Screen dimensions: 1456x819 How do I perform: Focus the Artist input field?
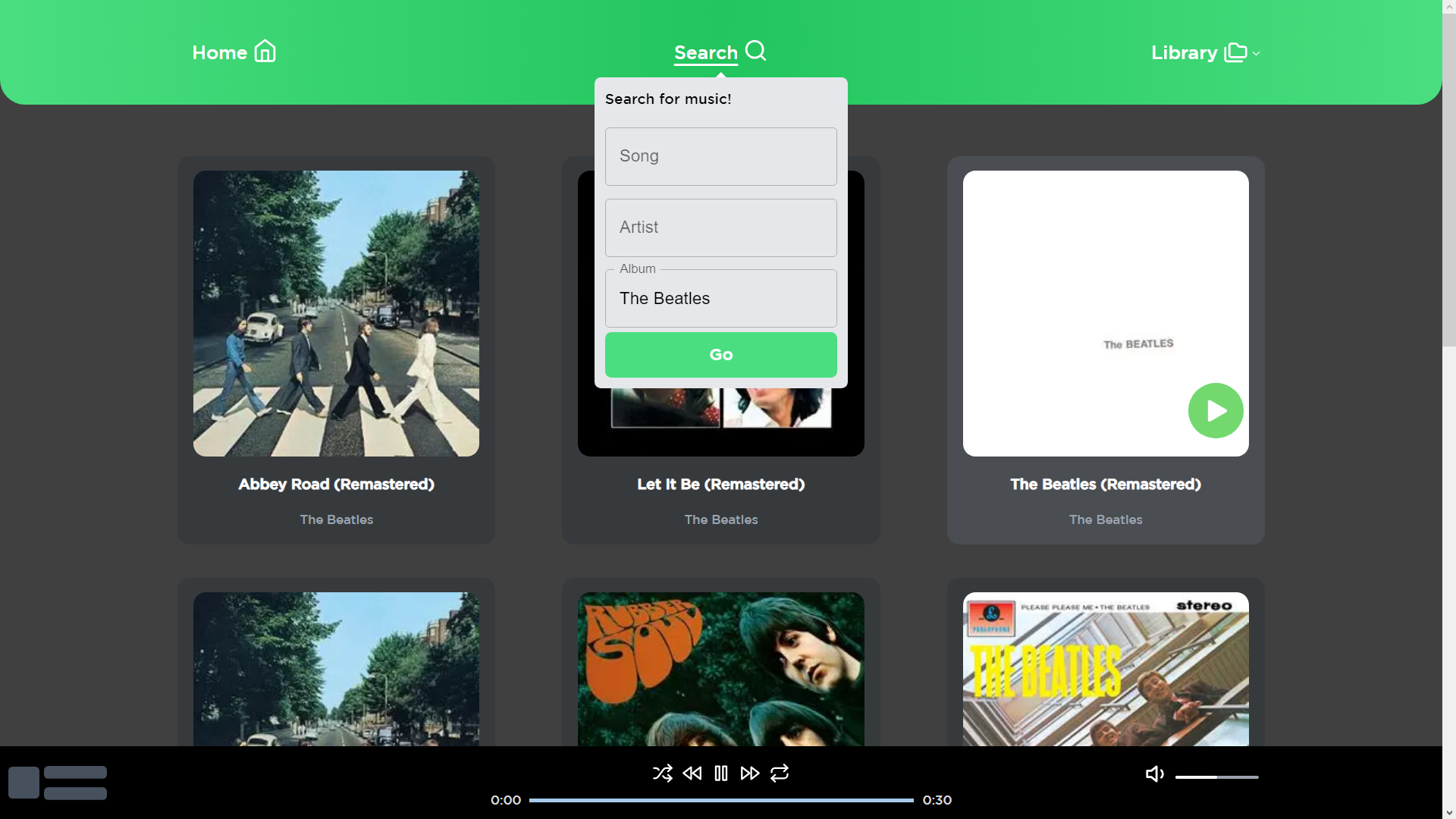(x=720, y=227)
